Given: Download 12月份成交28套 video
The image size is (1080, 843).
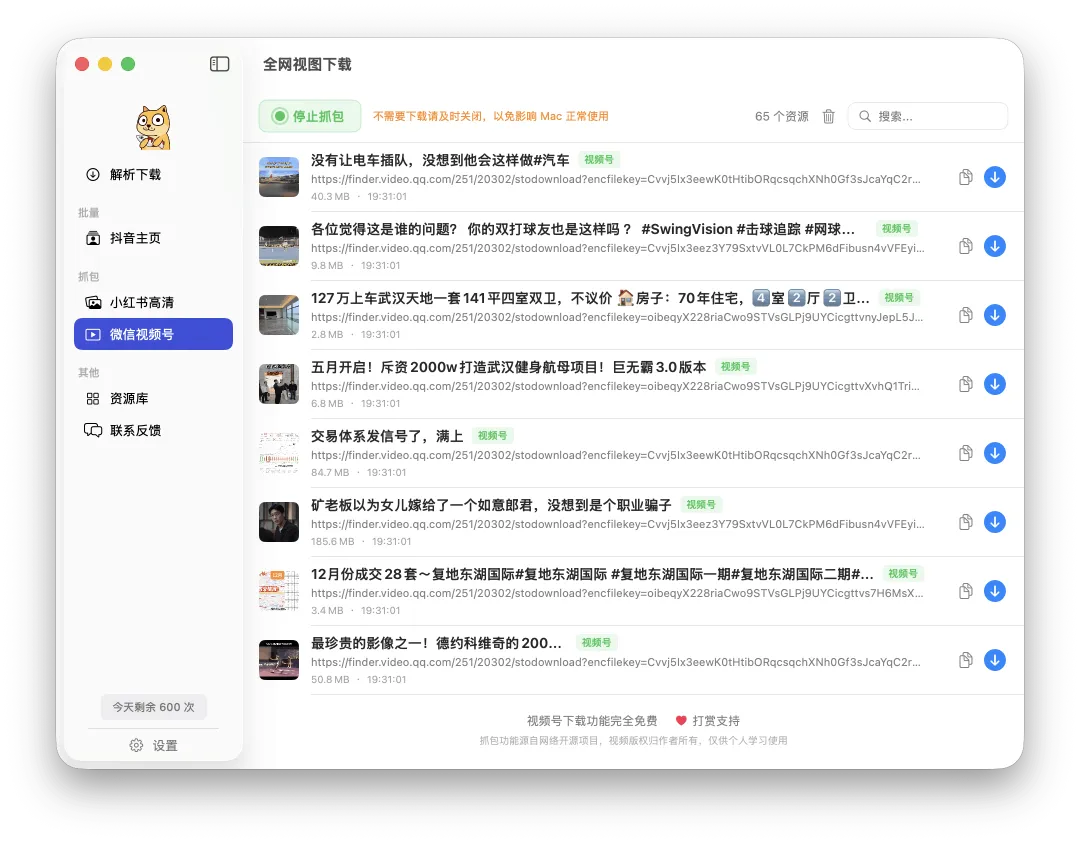Looking at the screenshot, I should click(x=995, y=591).
